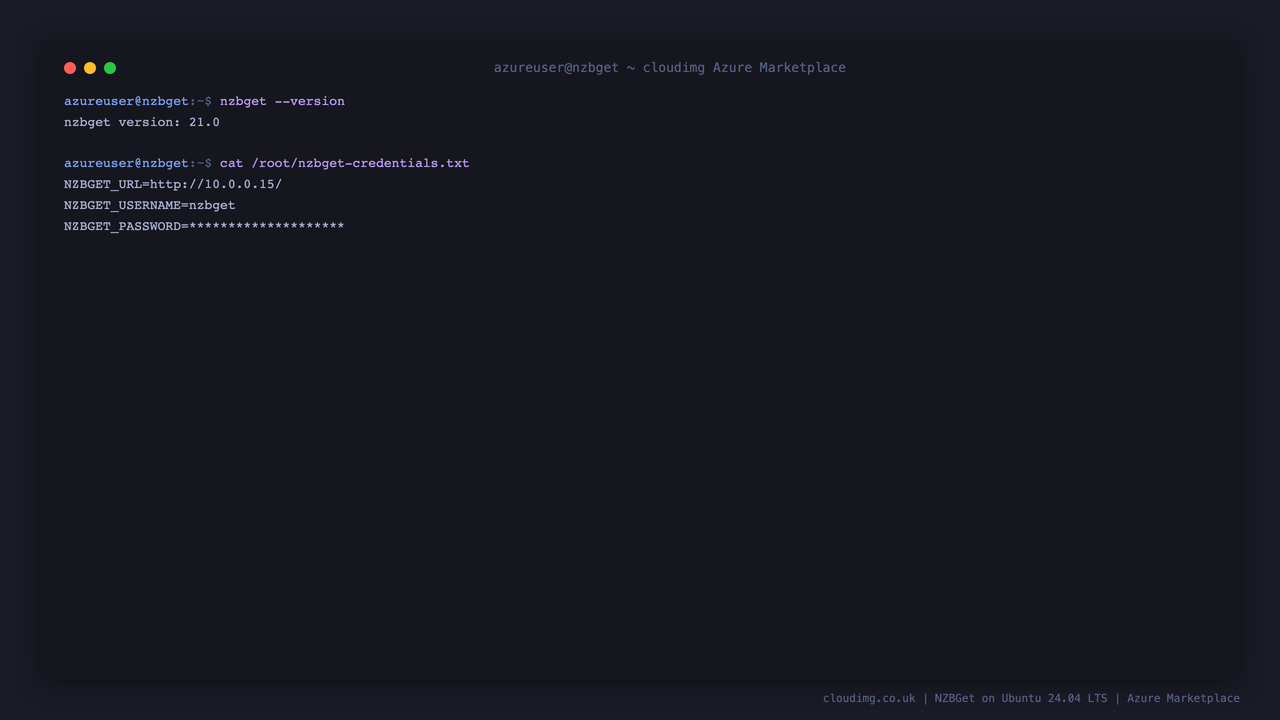The image size is (1280, 720).
Task: Click the green maximize window dot
Action: coord(110,68)
